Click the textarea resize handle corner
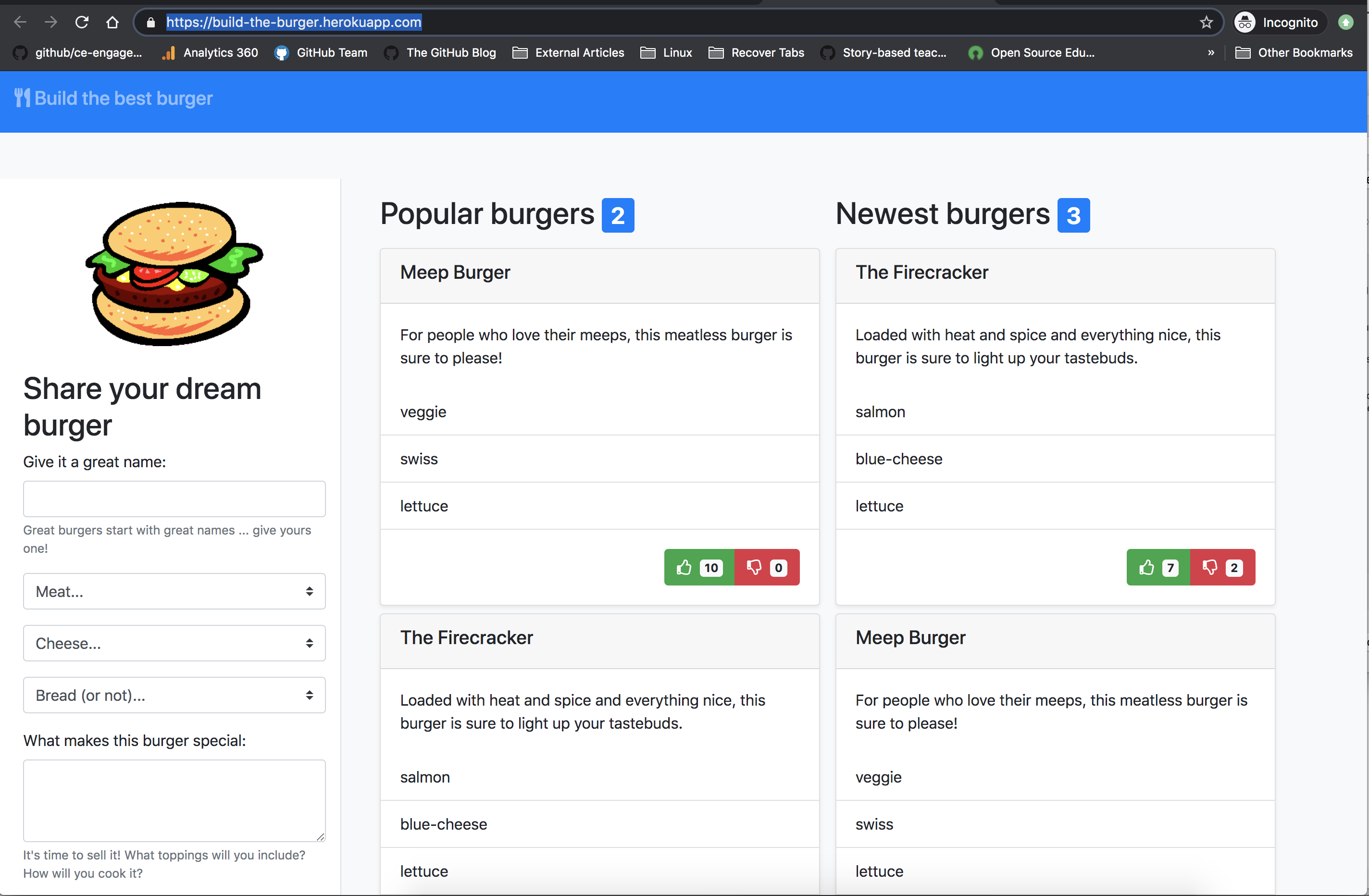 coord(321,837)
